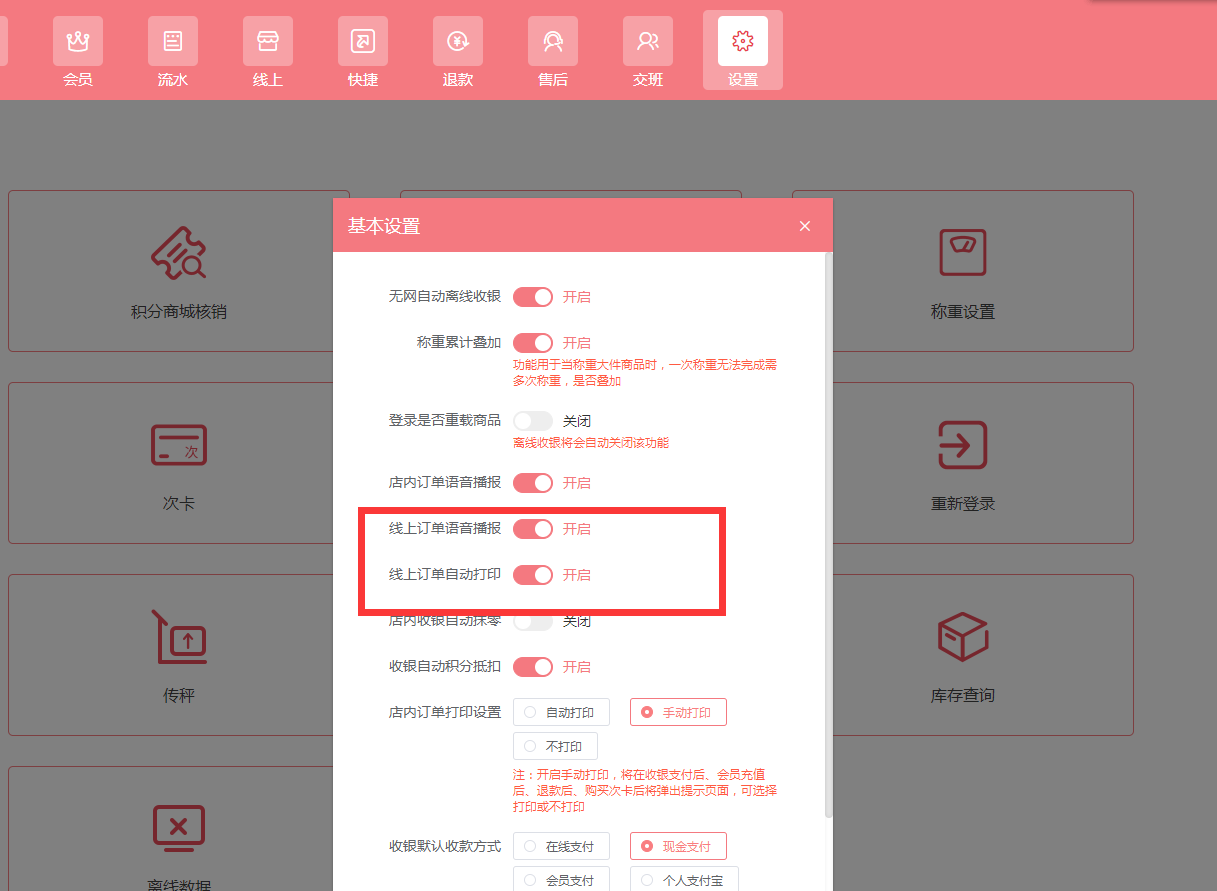
Task: Open the 传秤 upload scale icon
Action: pos(179,637)
